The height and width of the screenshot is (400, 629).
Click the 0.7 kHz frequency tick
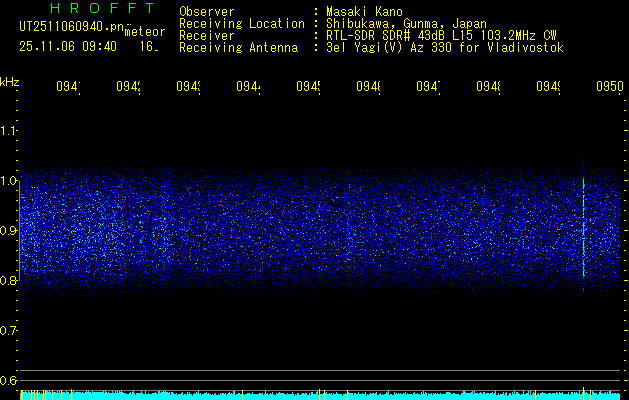tap(9, 331)
